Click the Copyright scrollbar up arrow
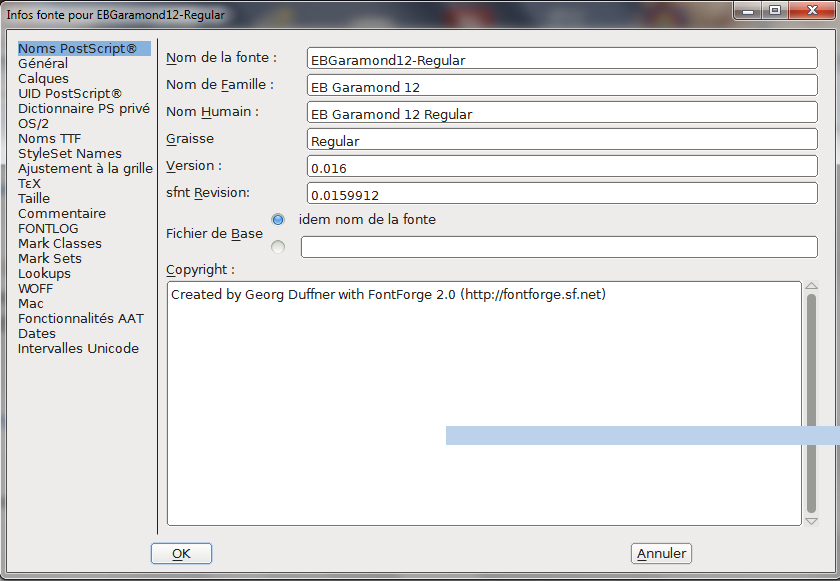This screenshot has width=840, height=581. point(811,287)
